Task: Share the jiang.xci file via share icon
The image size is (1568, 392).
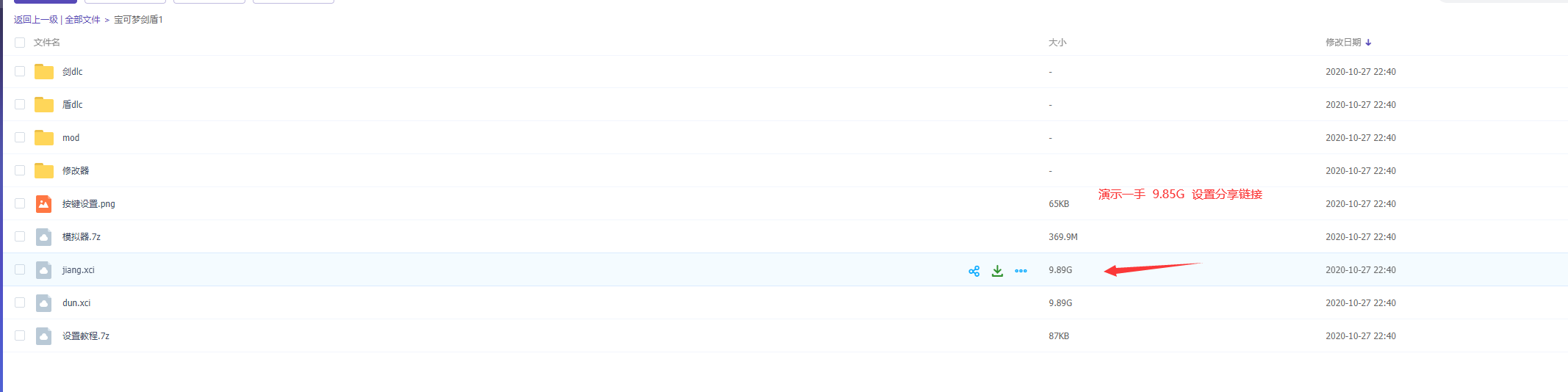Action: click(974, 271)
